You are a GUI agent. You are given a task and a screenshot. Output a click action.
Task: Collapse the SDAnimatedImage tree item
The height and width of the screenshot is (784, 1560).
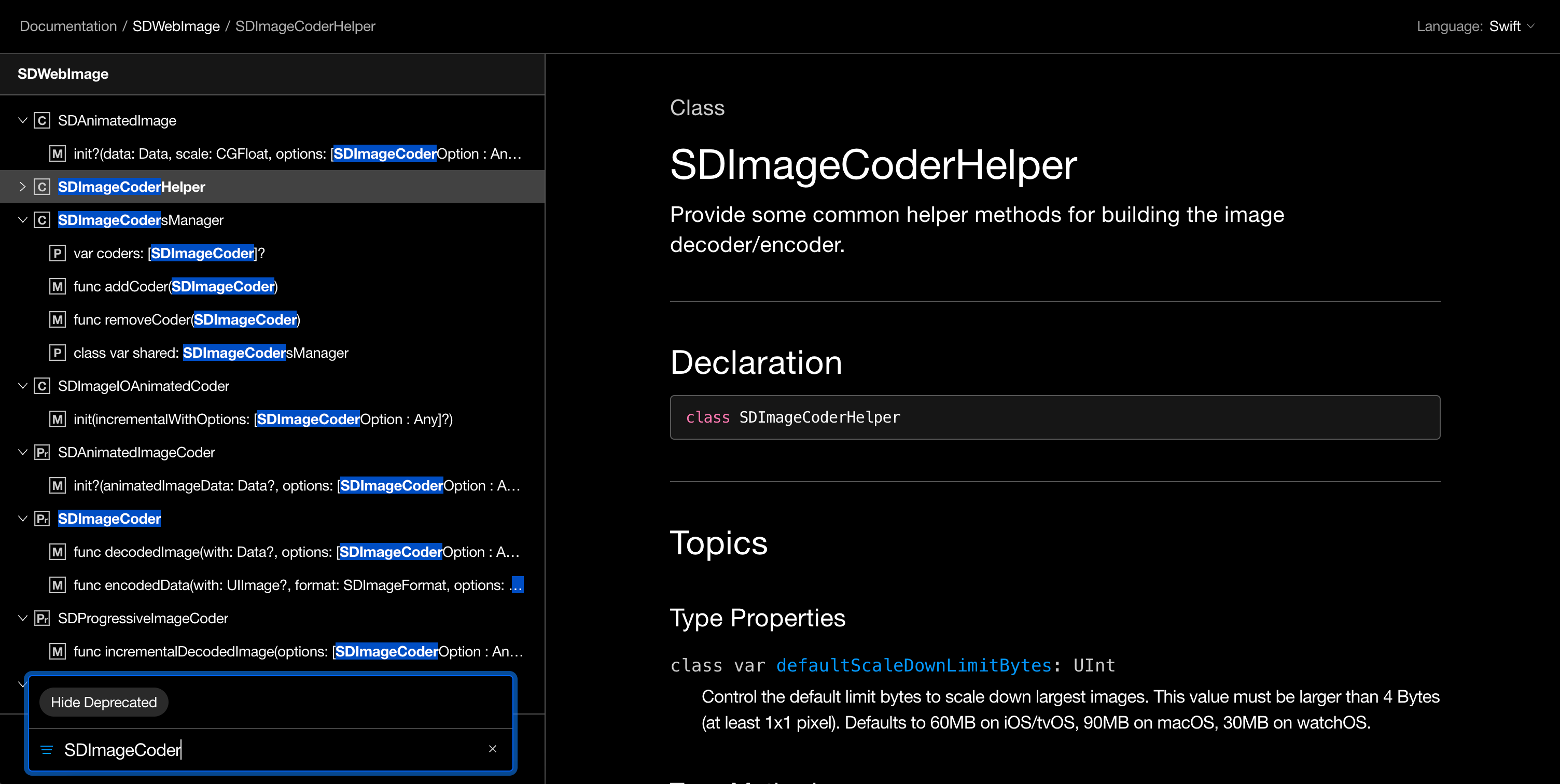(22, 120)
